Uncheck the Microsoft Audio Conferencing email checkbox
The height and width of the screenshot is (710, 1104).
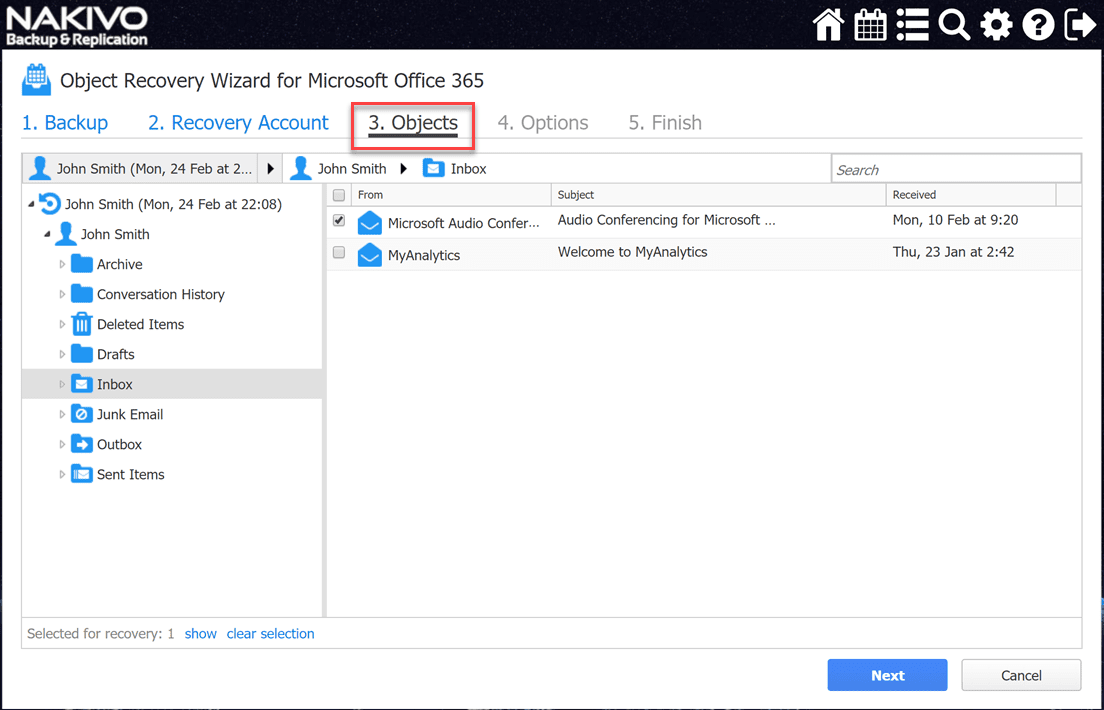[x=339, y=220]
